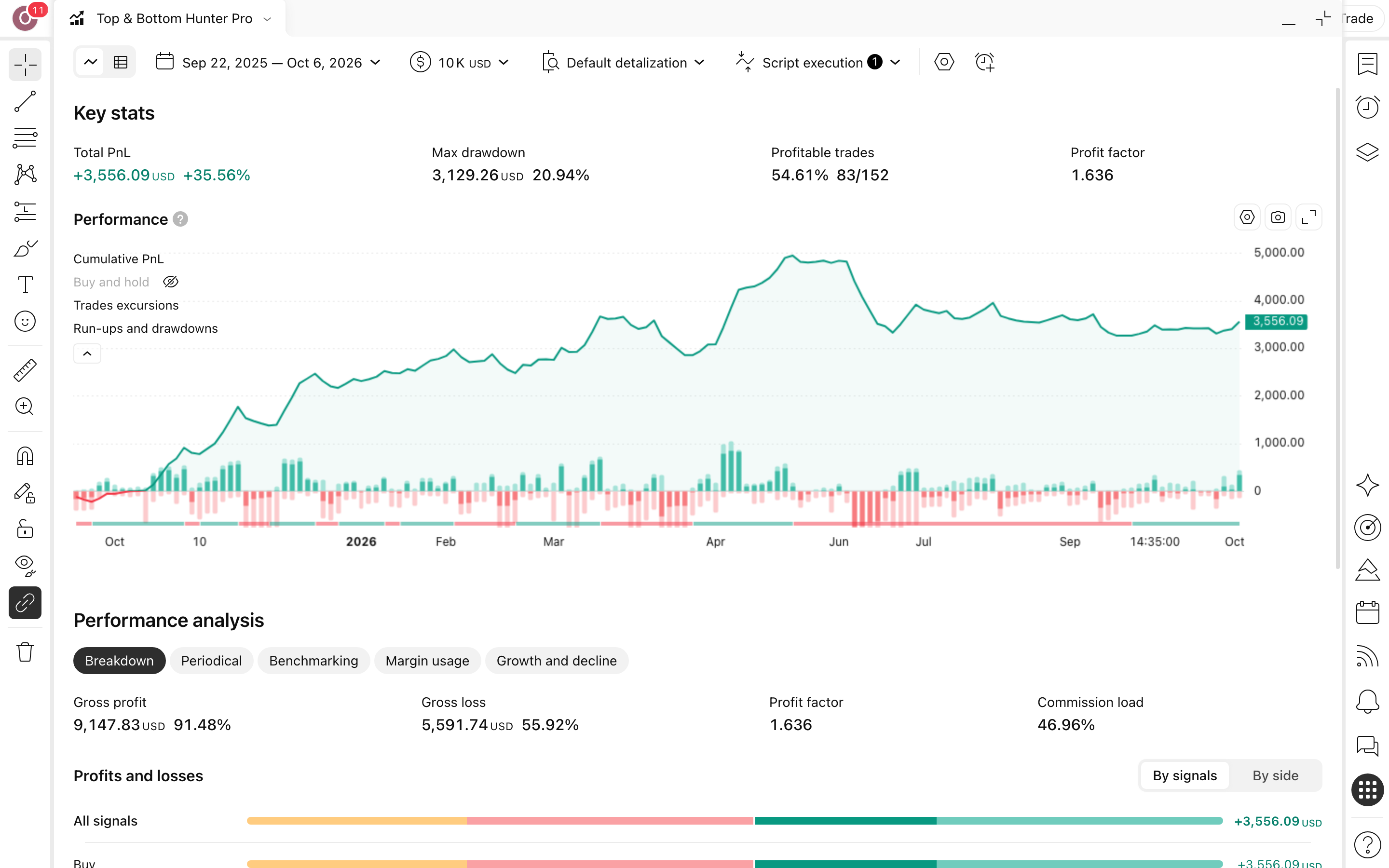This screenshot has width=1389, height=868.
Task: Select the Breakdown tab
Action: 120,661
